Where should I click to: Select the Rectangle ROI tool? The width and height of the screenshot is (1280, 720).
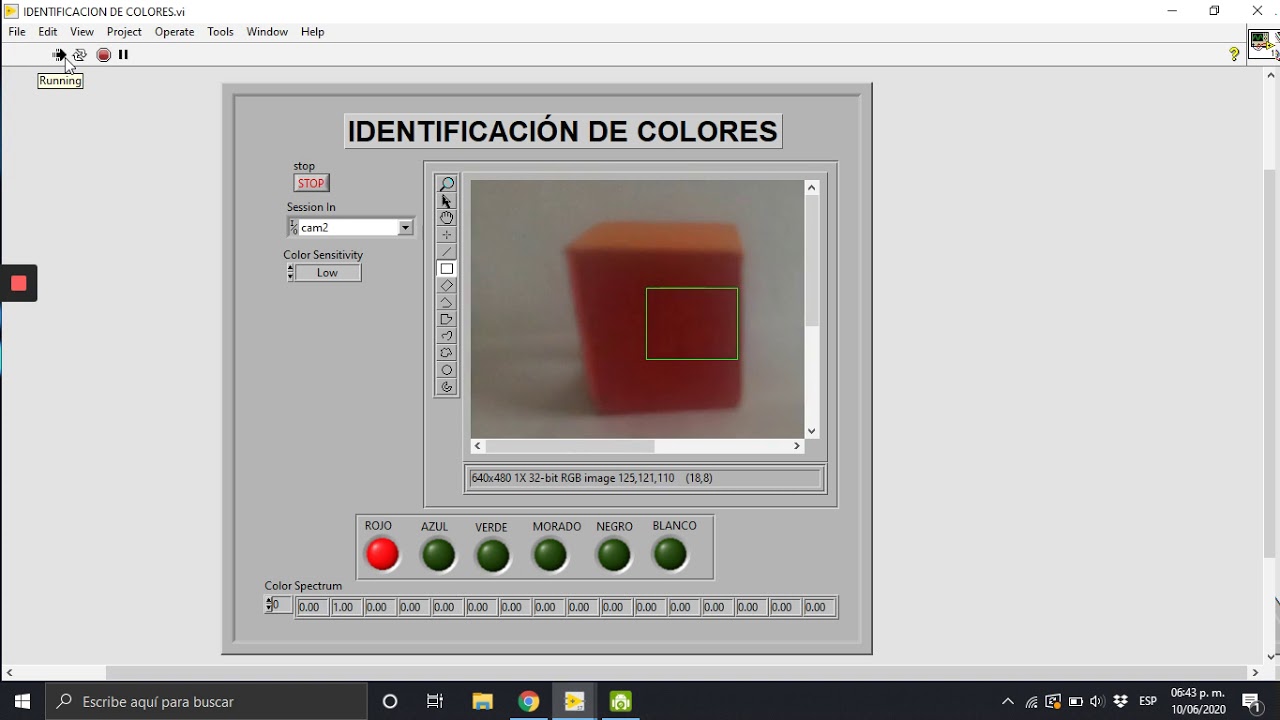(x=447, y=269)
